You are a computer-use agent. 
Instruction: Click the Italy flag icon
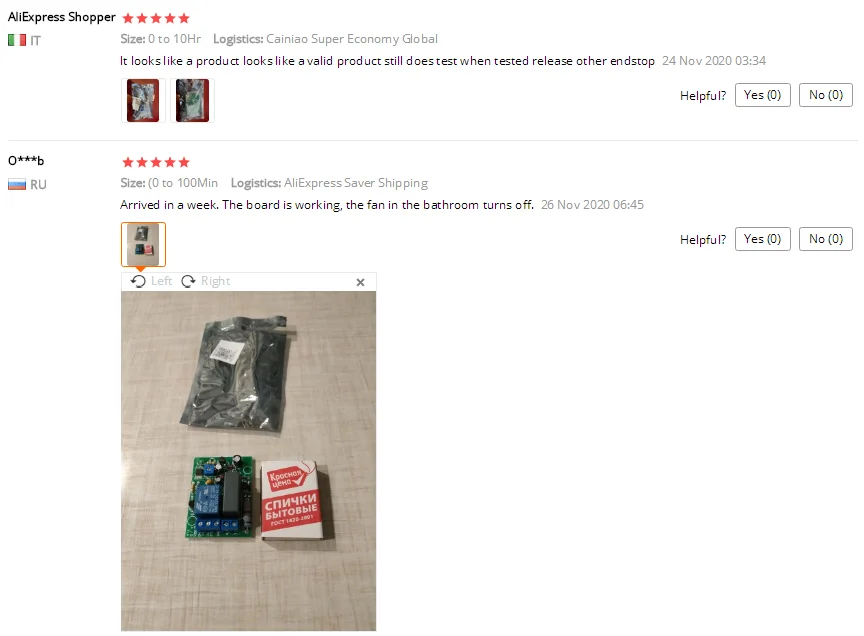(x=17, y=40)
